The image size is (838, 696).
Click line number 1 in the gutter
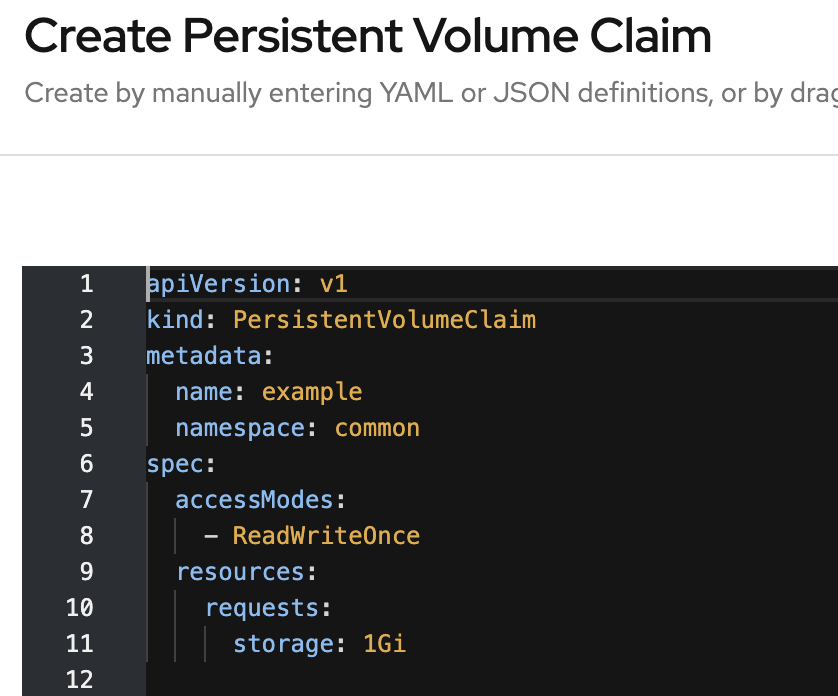click(x=87, y=284)
